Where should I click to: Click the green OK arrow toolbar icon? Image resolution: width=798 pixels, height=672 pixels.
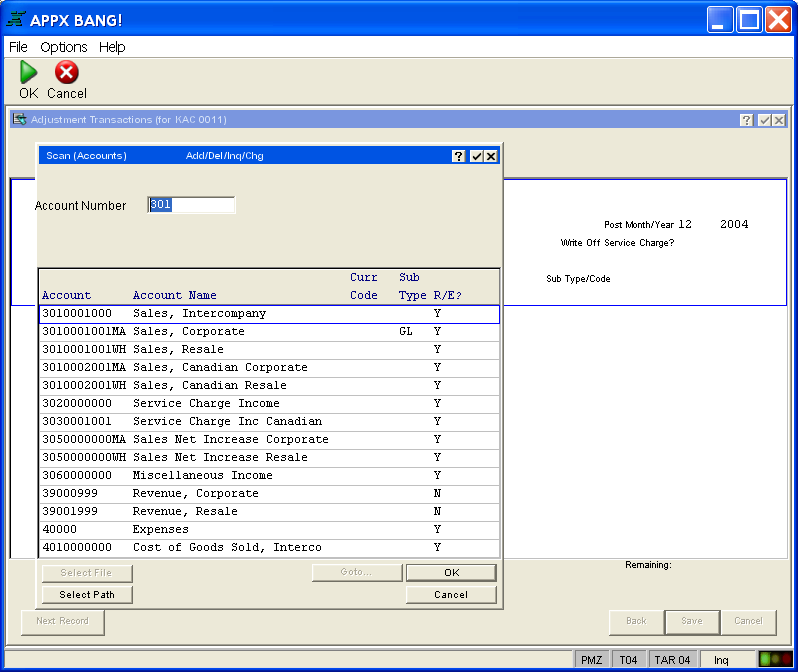29,73
